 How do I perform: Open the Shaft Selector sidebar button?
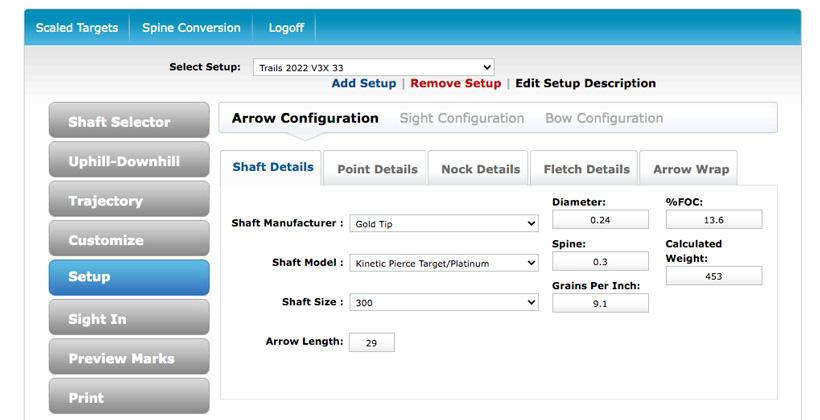pyautogui.click(x=129, y=122)
